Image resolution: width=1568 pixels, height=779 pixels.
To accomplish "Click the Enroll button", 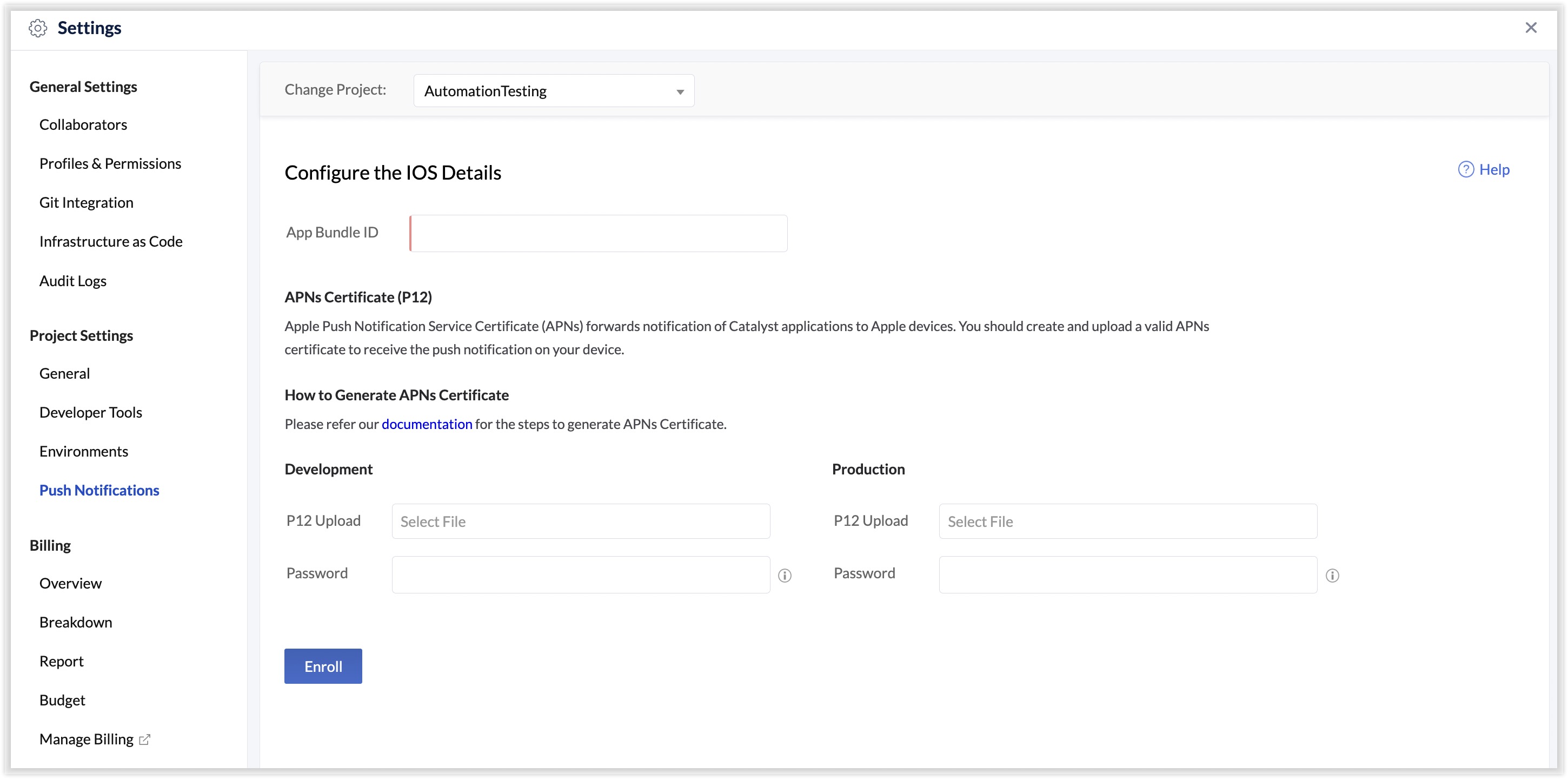I will click(x=323, y=666).
